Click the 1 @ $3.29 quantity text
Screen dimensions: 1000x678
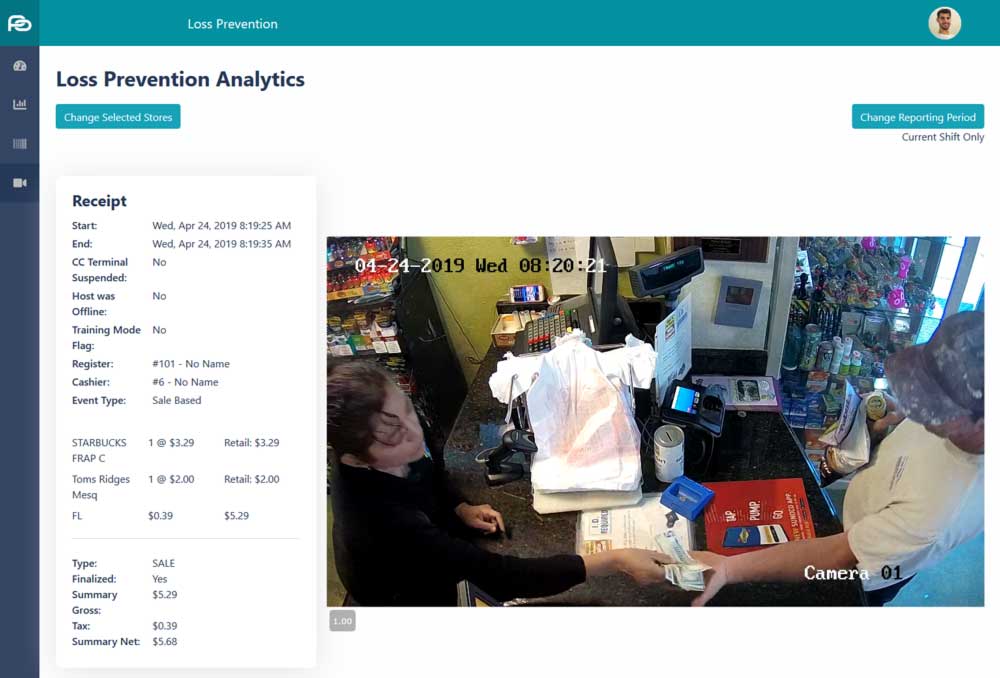coord(171,443)
